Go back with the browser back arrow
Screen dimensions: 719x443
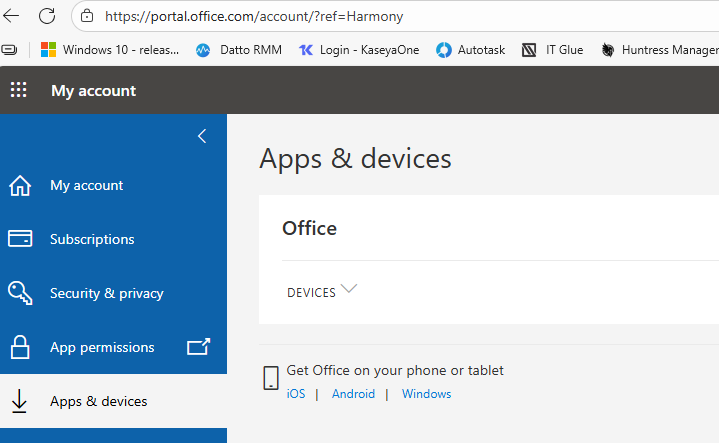[x=11, y=16]
